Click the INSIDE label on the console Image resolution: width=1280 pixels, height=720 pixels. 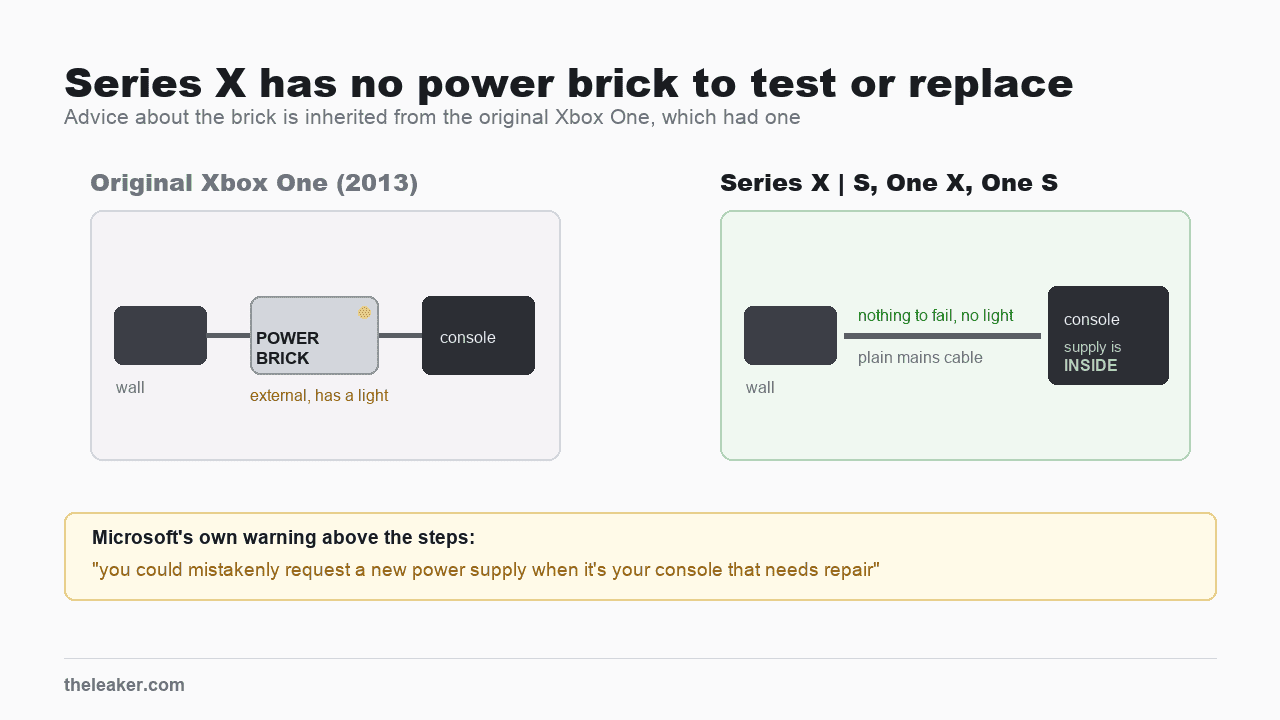pos(1091,366)
